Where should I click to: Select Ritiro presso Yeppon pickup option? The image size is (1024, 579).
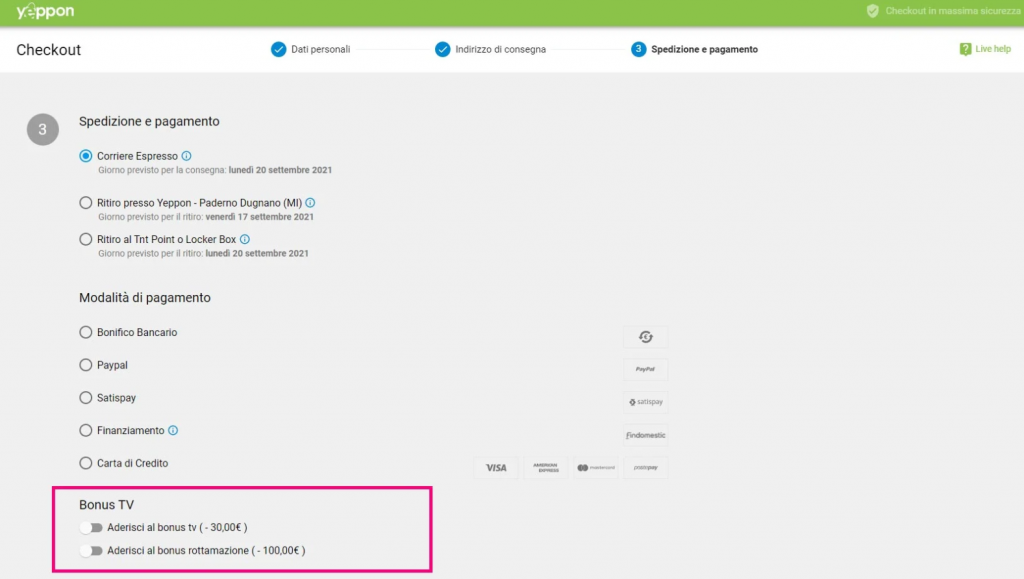point(86,203)
